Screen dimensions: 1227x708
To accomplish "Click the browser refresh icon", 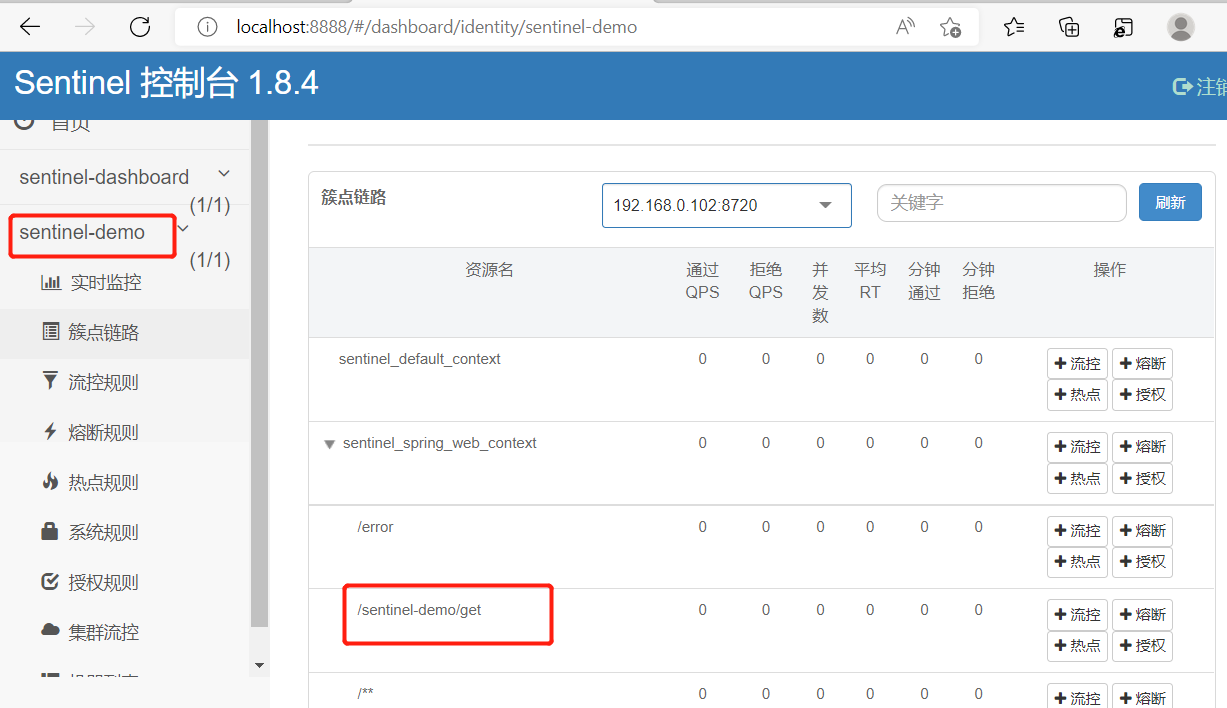I will pyautogui.click(x=140, y=27).
